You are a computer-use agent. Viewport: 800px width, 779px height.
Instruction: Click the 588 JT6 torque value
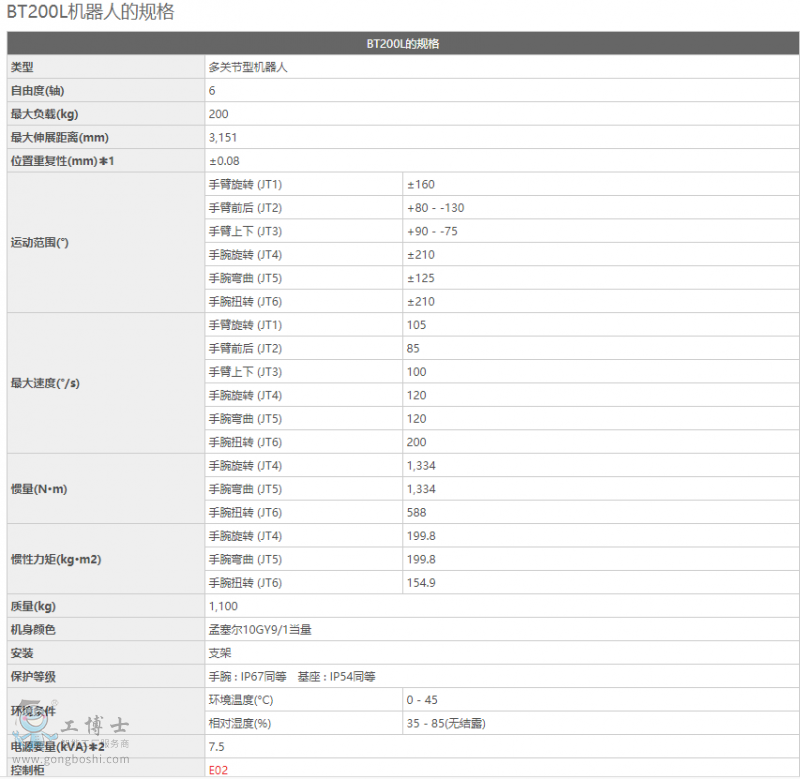pyautogui.click(x=416, y=512)
